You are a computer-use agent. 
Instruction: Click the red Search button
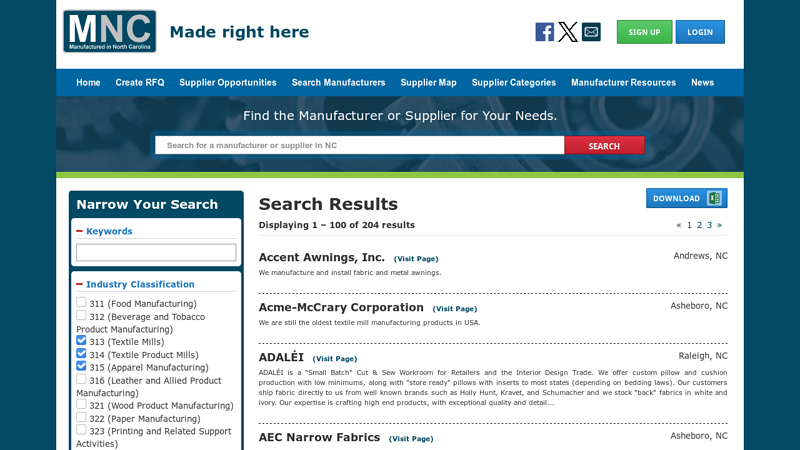coord(604,146)
